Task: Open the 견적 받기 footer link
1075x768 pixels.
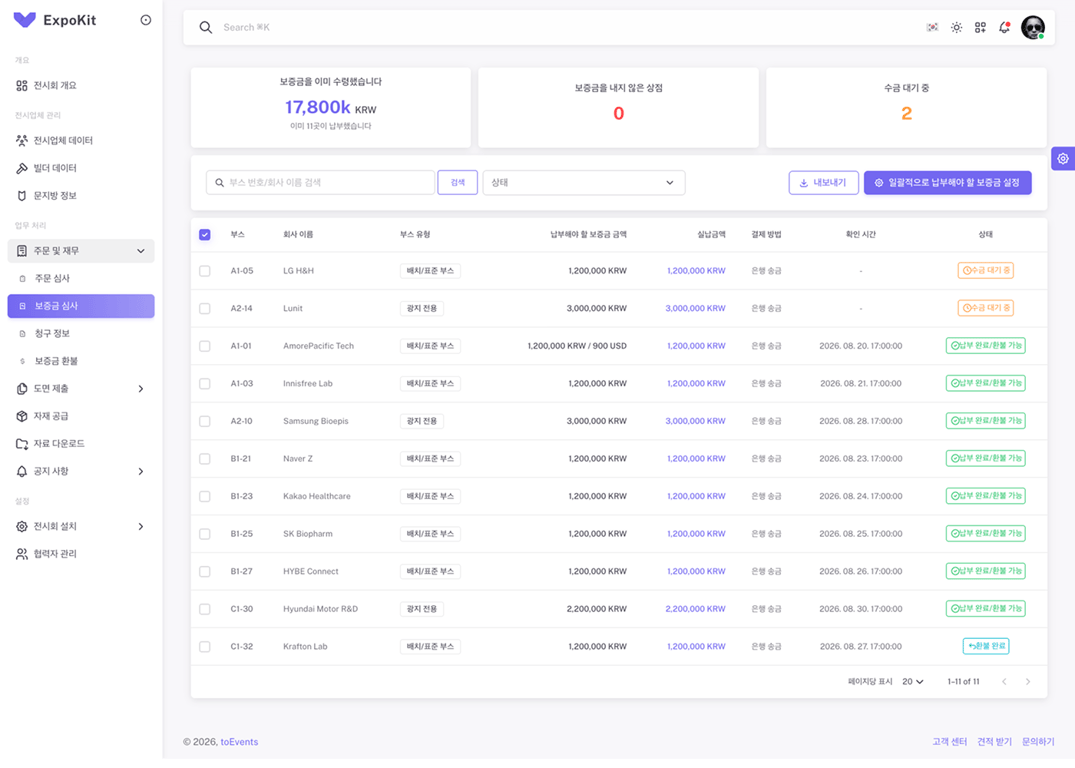Action: pos(994,742)
